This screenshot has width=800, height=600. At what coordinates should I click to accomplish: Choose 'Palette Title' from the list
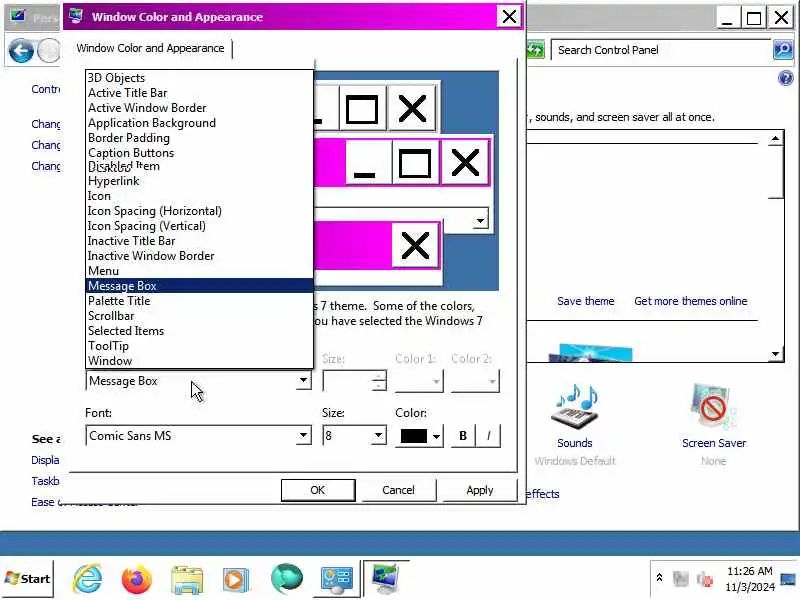pos(199,301)
